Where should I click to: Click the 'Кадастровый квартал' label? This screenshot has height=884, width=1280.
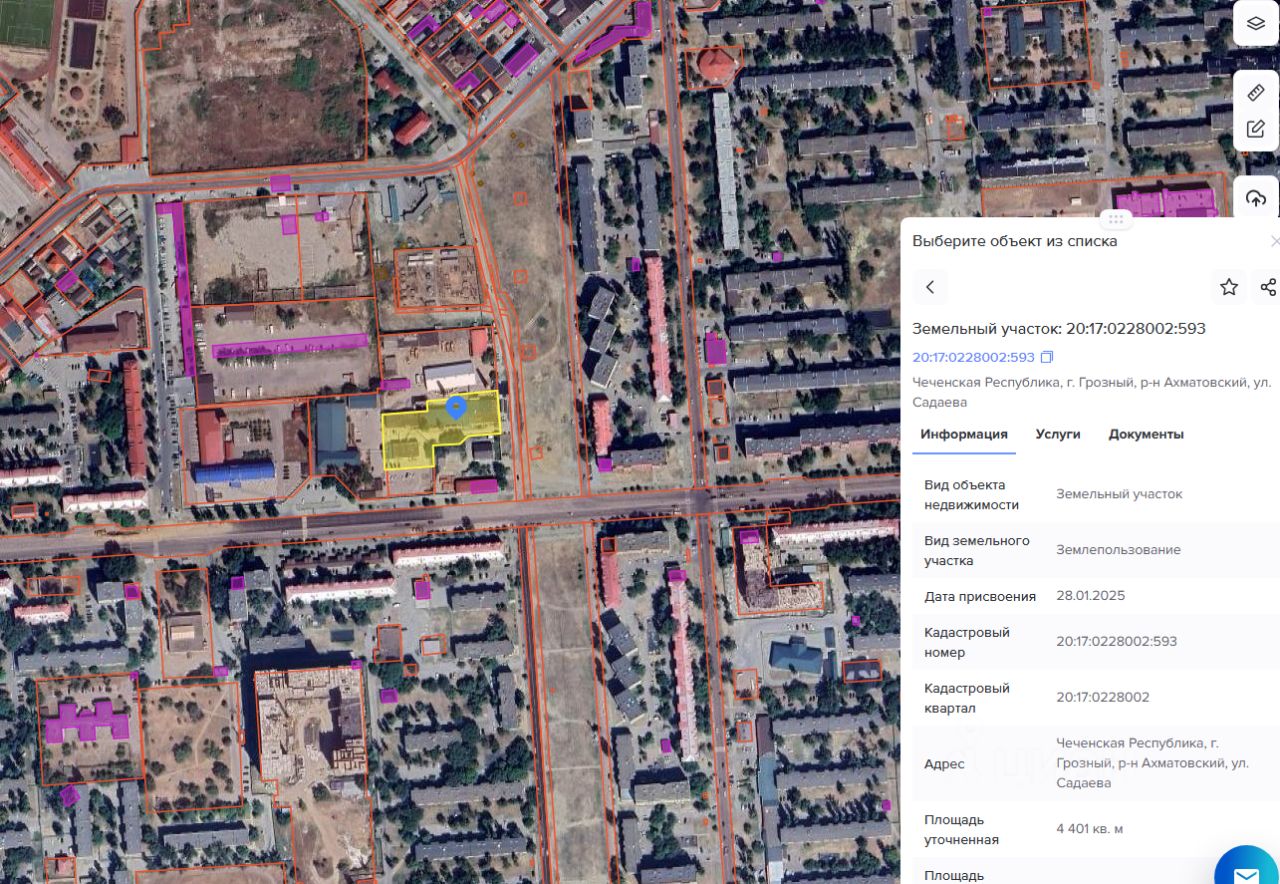967,698
